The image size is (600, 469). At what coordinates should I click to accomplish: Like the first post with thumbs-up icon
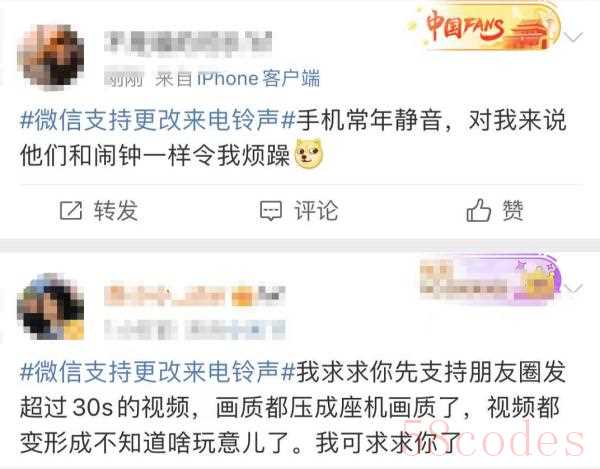point(478,210)
